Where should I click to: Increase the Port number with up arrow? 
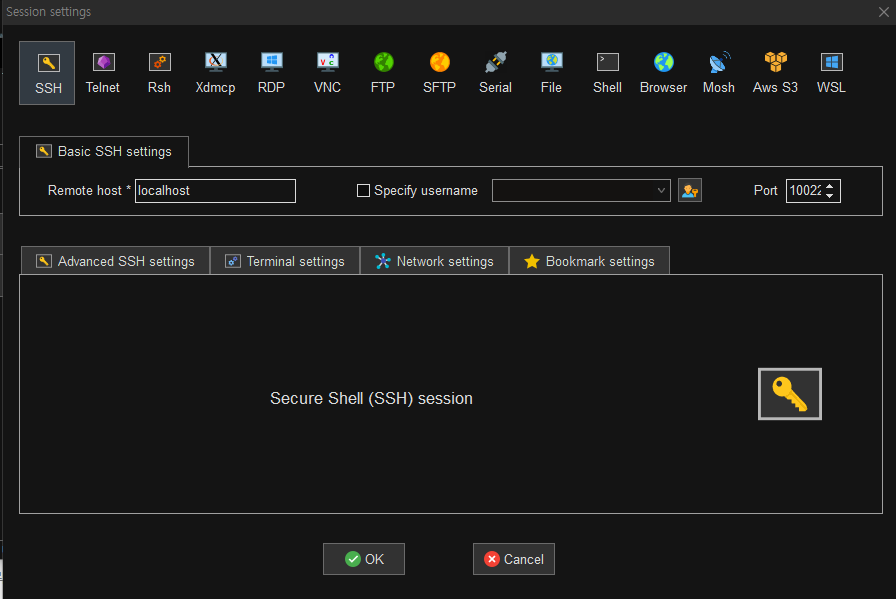click(x=830, y=186)
